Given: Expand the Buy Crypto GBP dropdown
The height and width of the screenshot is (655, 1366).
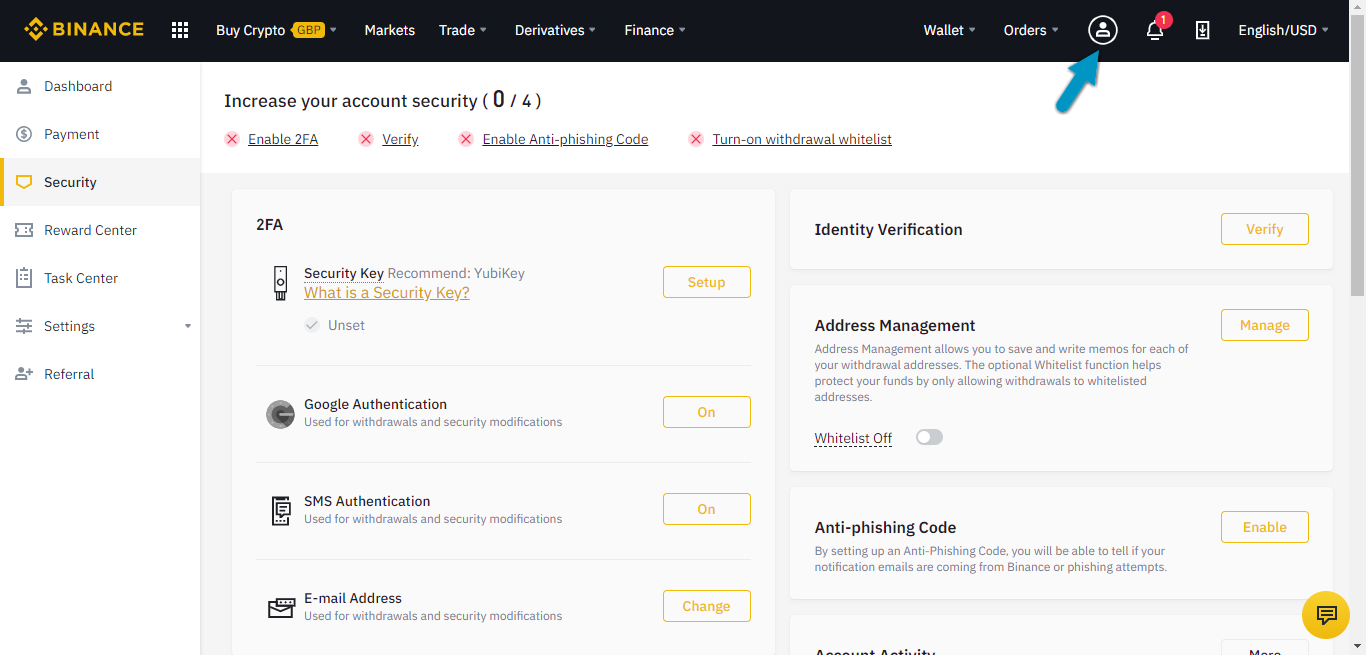Looking at the screenshot, I should (276, 30).
